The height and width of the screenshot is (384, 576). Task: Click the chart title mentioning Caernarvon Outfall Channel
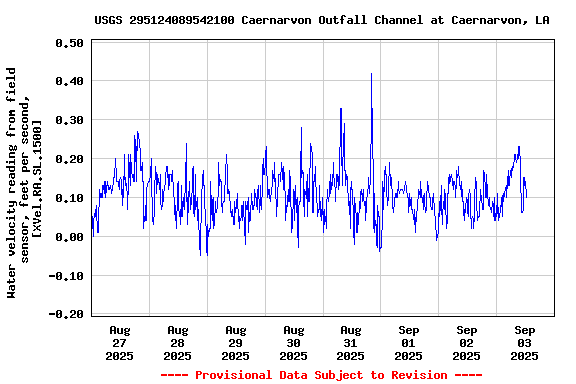tap(322, 20)
